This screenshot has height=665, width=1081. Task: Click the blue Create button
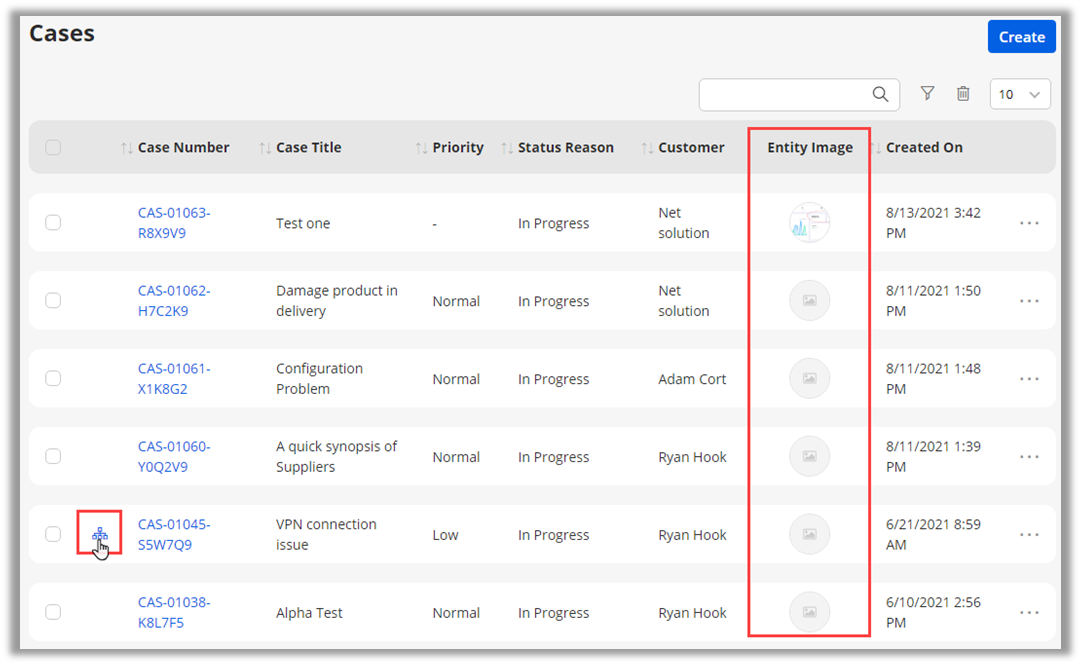pos(1021,37)
